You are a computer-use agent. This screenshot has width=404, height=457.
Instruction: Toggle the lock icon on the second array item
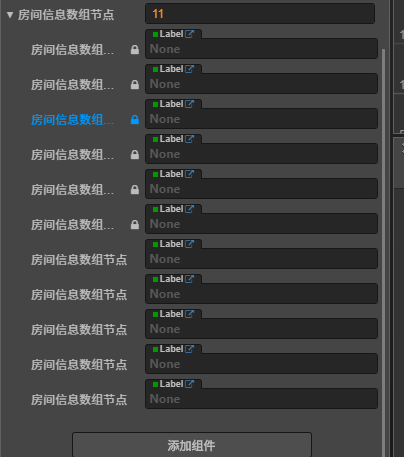coord(135,85)
